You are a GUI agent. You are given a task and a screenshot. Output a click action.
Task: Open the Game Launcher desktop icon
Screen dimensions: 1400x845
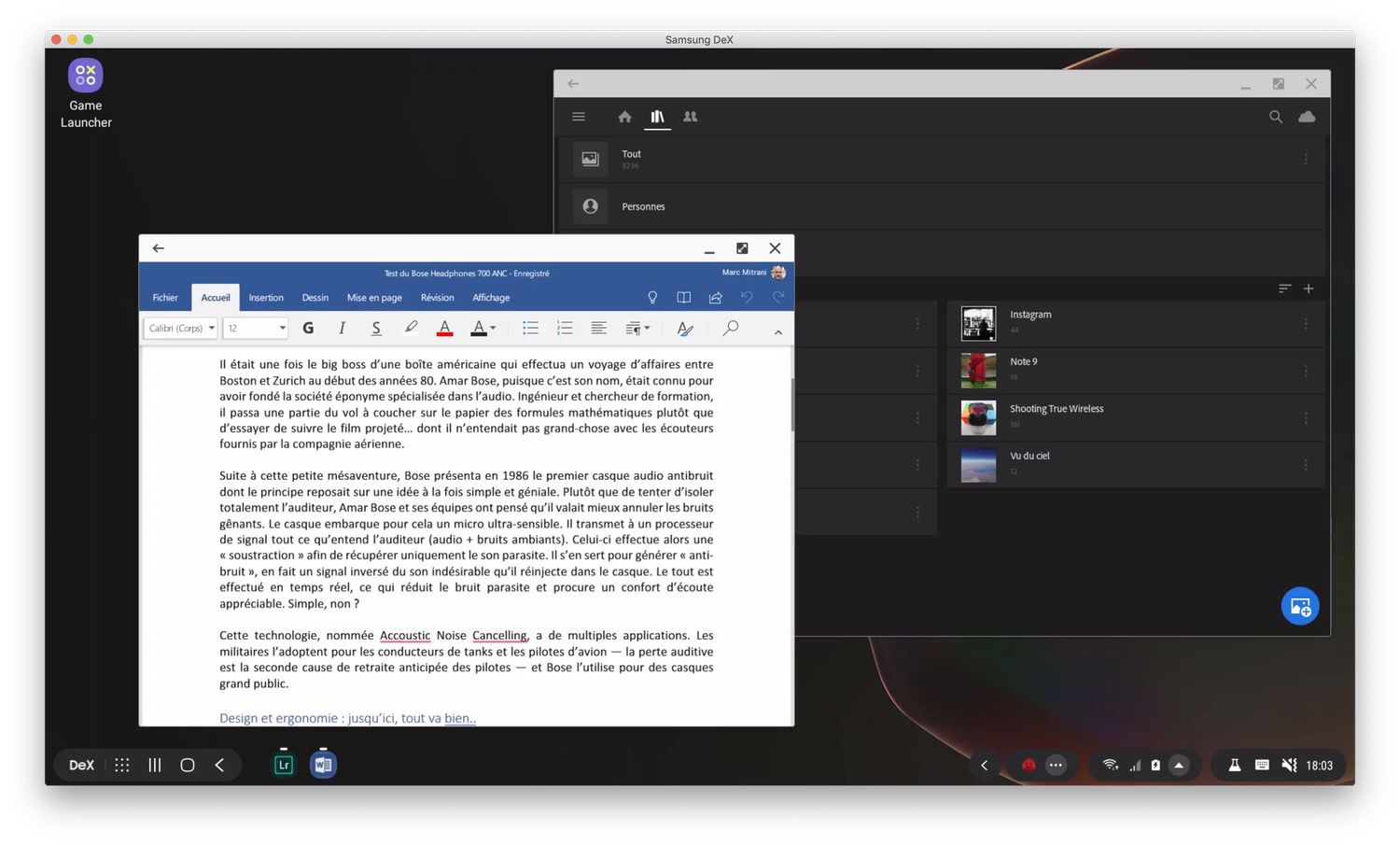86,93
